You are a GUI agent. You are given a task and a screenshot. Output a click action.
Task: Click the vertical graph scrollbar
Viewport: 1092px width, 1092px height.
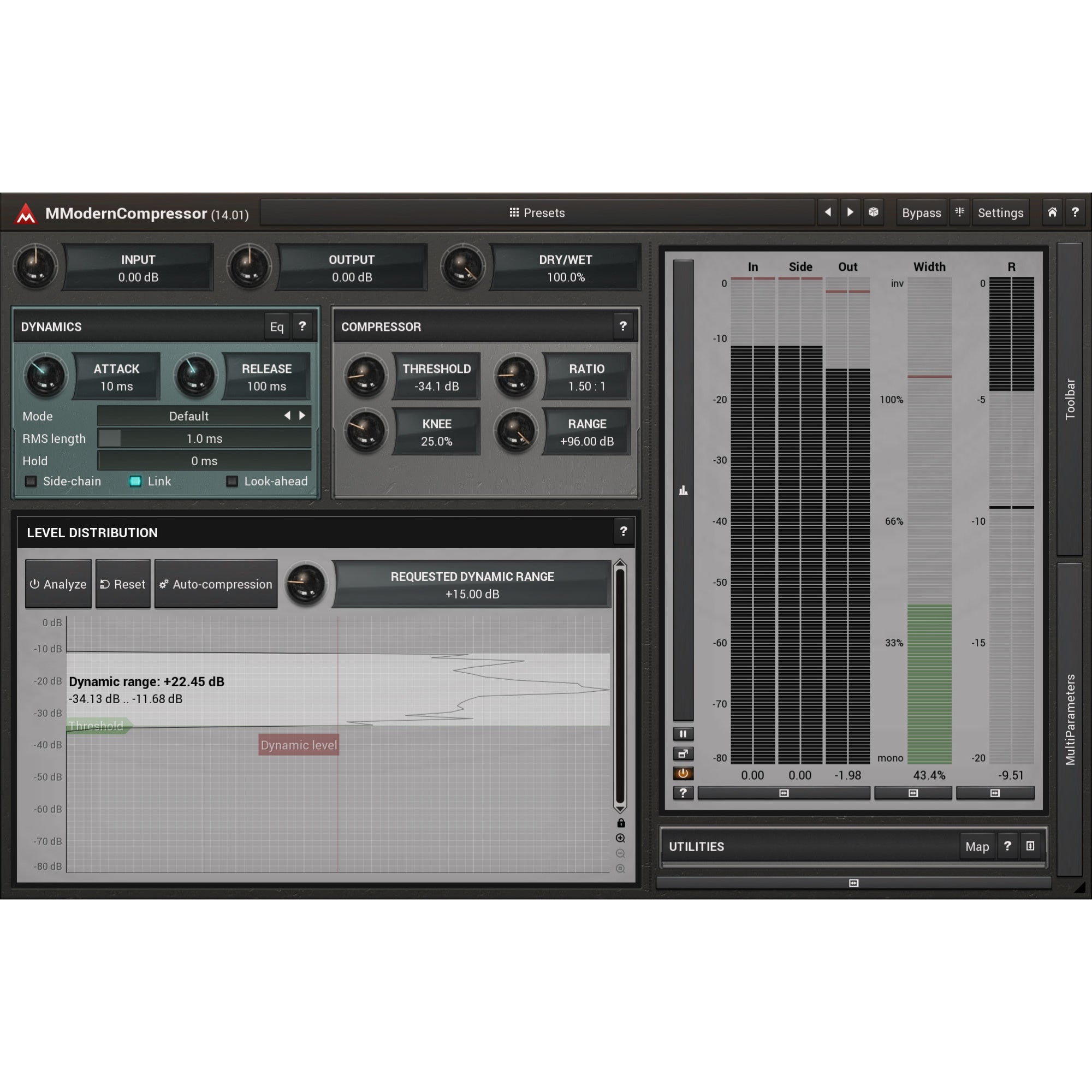pyautogui.click(x=620, y=686)
